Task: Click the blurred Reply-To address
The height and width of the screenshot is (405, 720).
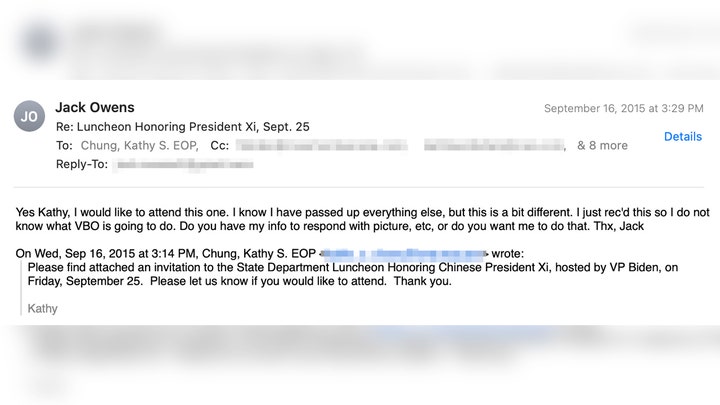Action: [x=184, y=164]
